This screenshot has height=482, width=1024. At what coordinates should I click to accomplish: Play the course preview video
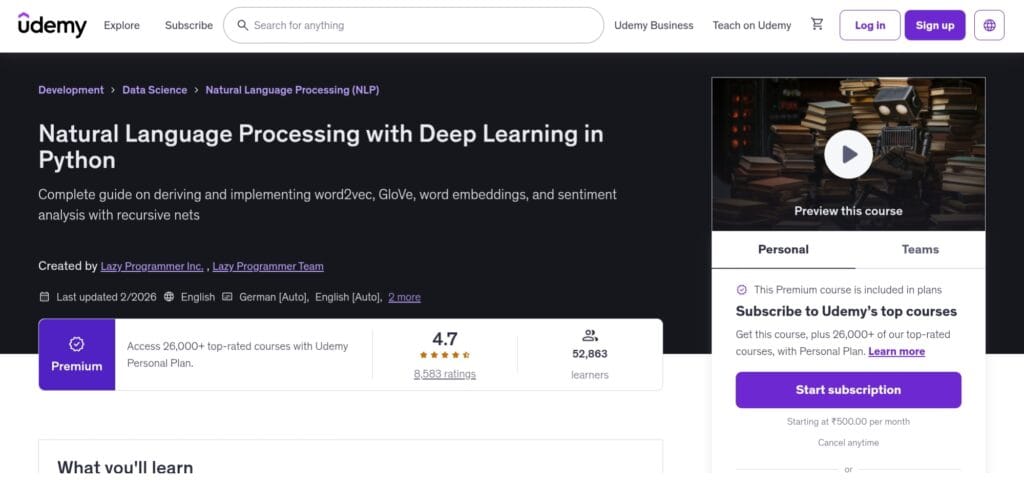(x=848, y=154)
